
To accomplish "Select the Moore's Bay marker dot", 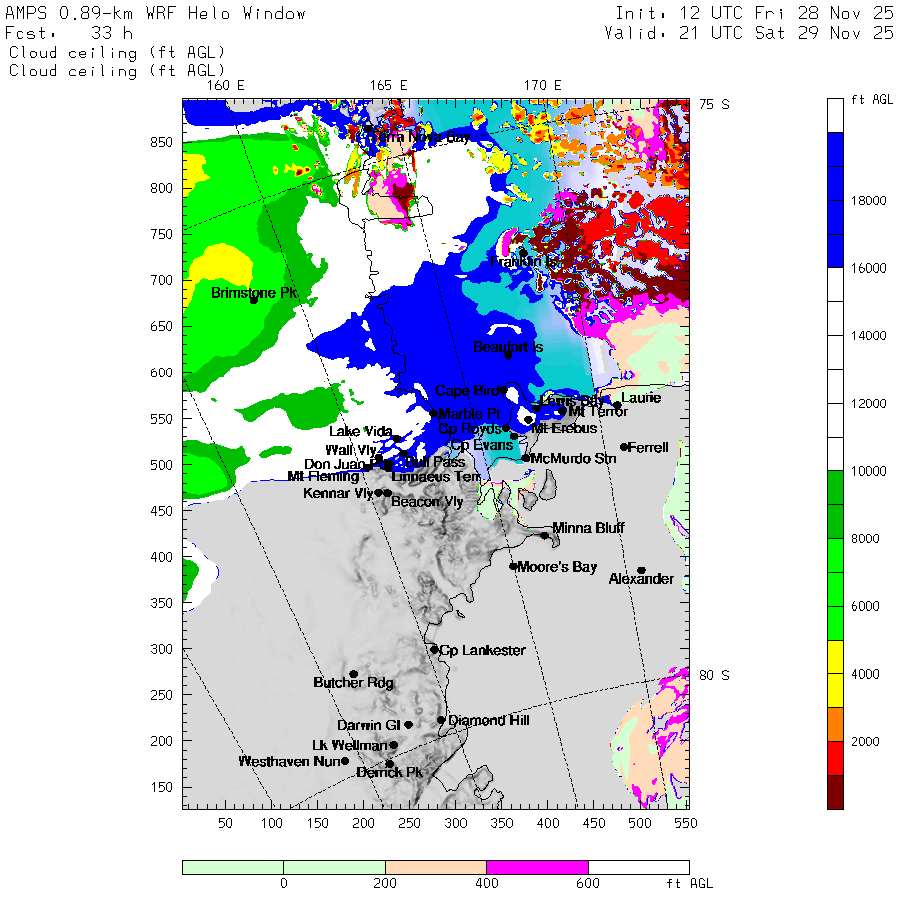I will click(x=513, y=567).
